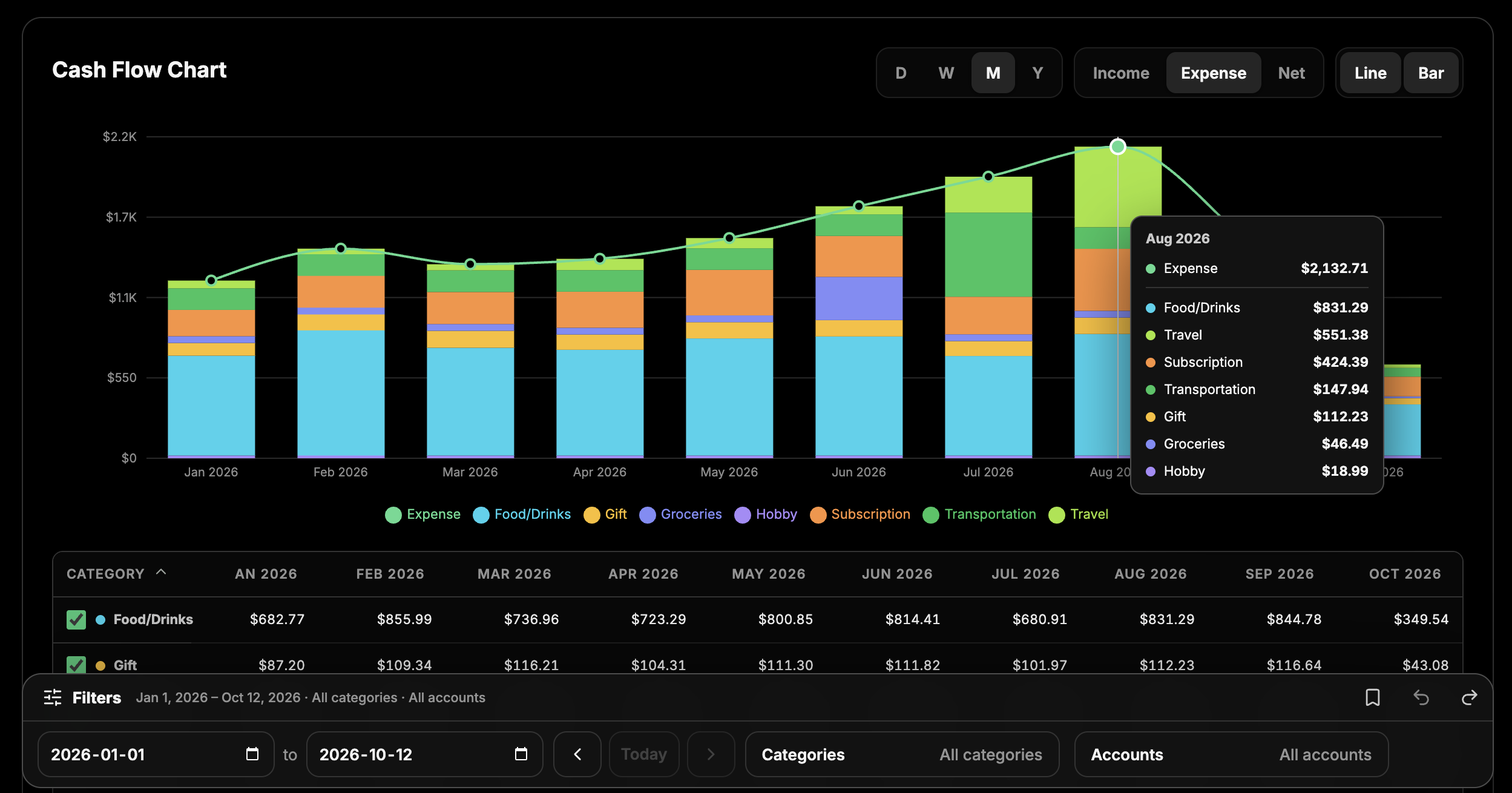Viewport: 1512px width, 793px height.
Task: Switch to Yearly (Y) granularity
Action: click(1037, 73)
